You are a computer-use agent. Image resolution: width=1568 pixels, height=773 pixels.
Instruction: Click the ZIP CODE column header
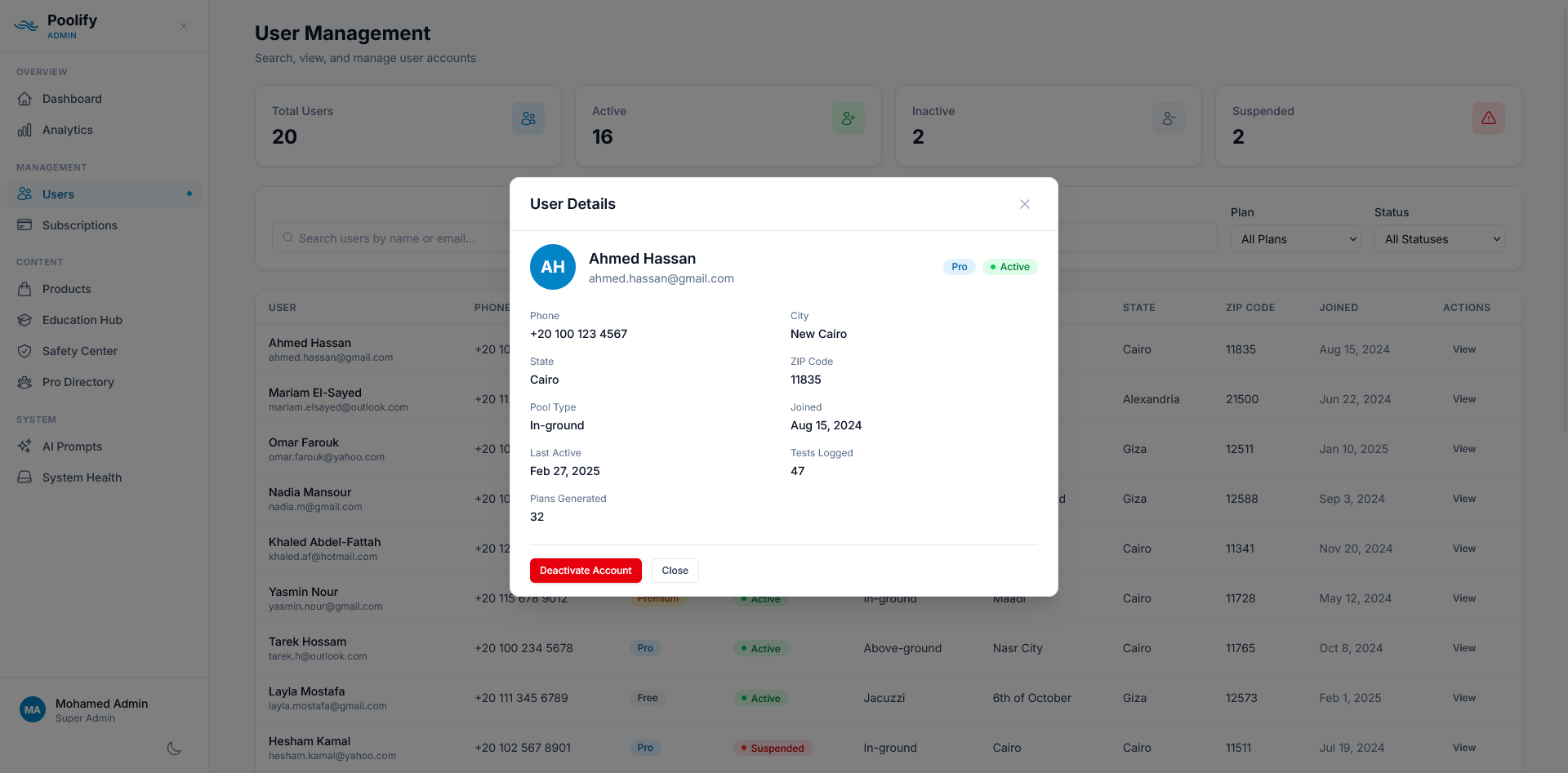pos(1249,308)
